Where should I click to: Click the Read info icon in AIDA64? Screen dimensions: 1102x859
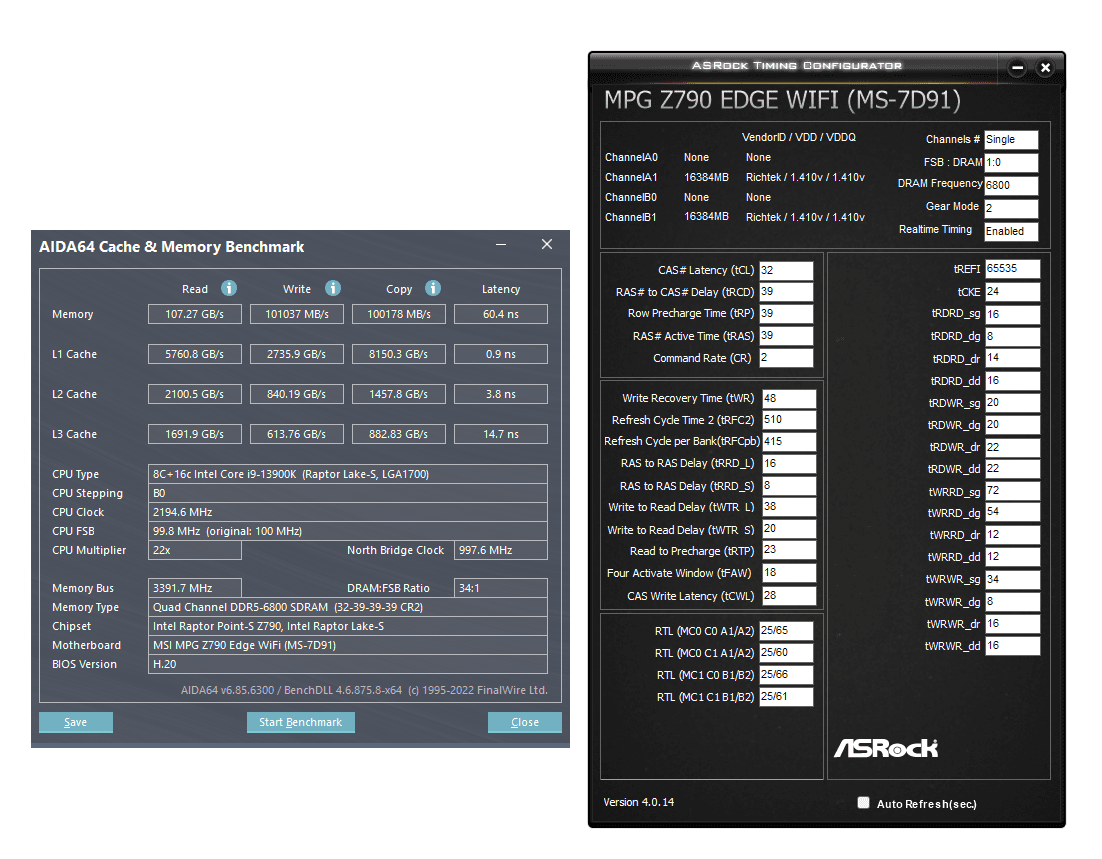point(229,288)
